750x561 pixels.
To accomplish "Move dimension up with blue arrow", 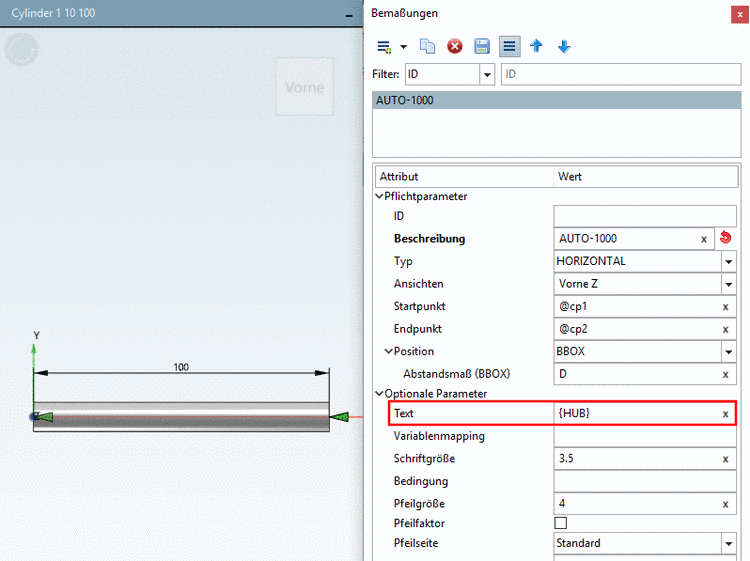I will [x=536, y=46].
